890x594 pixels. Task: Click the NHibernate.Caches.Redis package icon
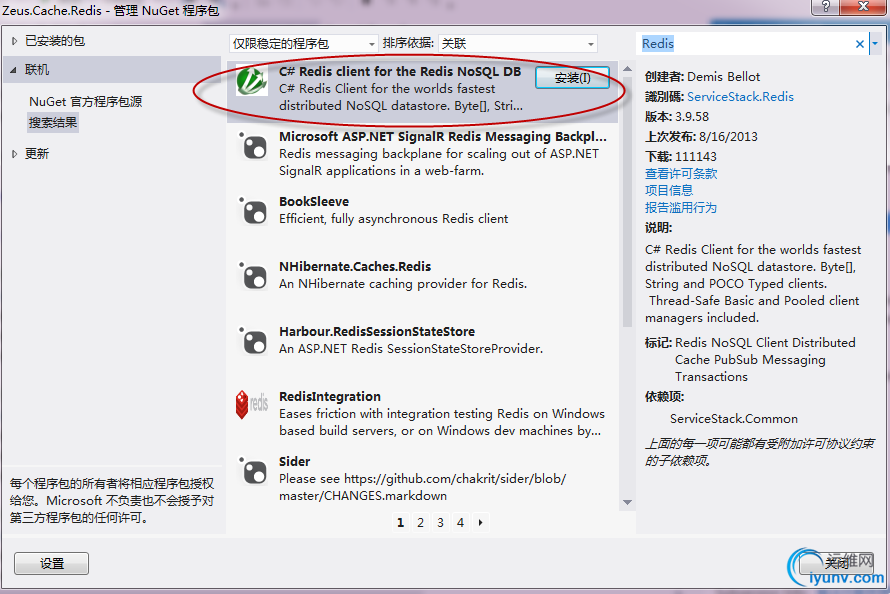click(253, 277)
